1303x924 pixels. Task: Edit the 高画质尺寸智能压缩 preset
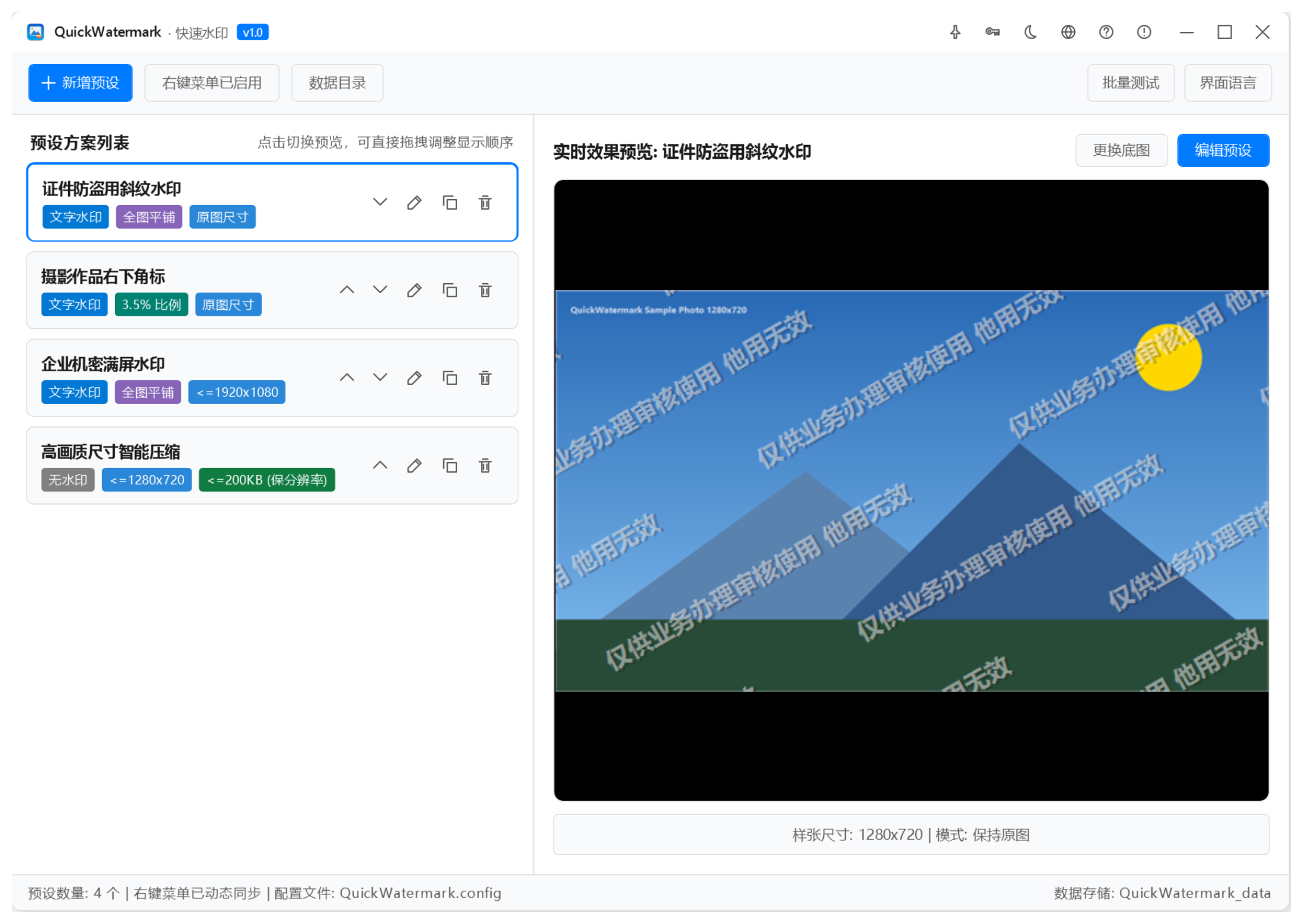click(x=415, y=466)
